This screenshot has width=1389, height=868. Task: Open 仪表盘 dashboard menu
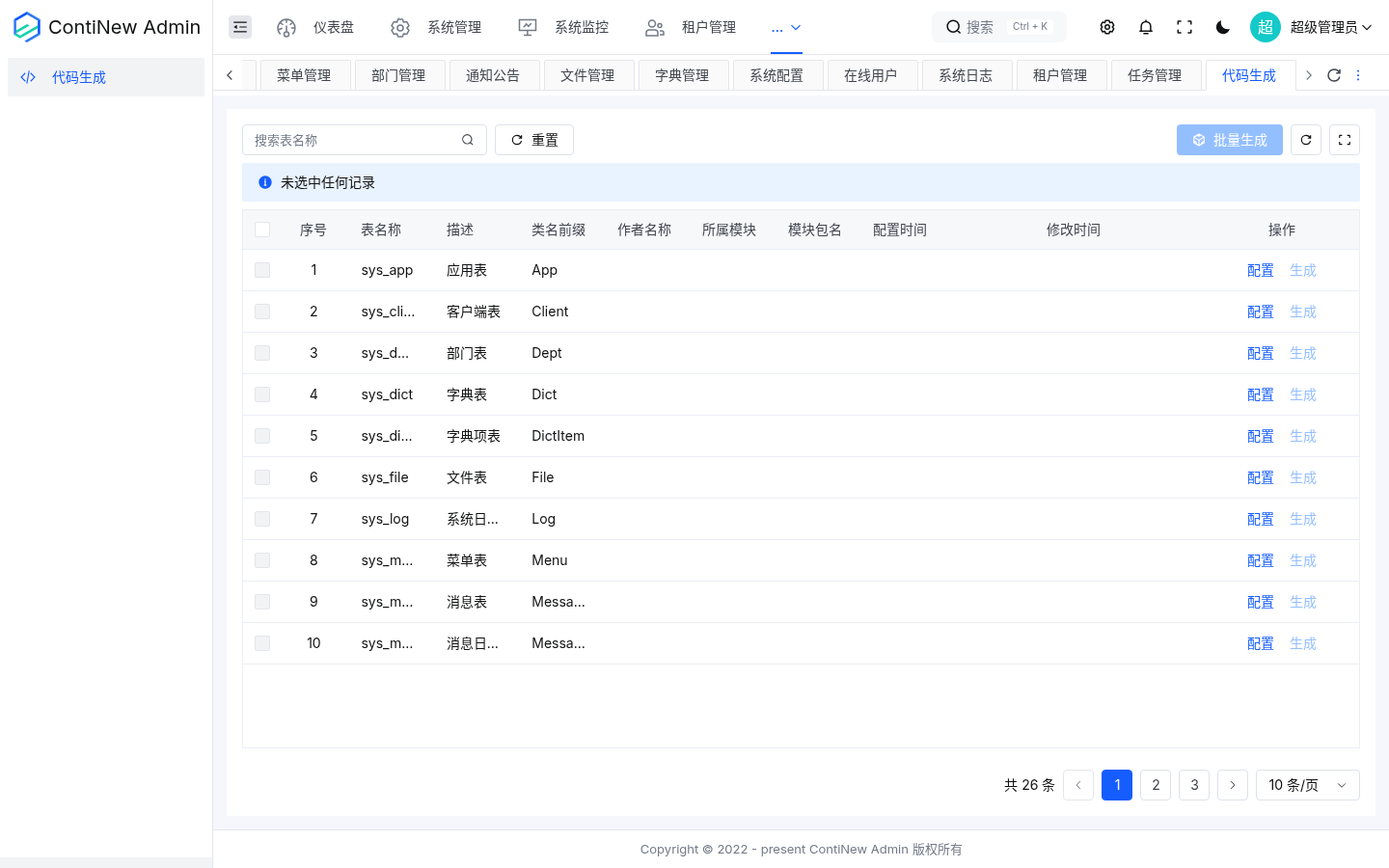click(x=315, y=27)
